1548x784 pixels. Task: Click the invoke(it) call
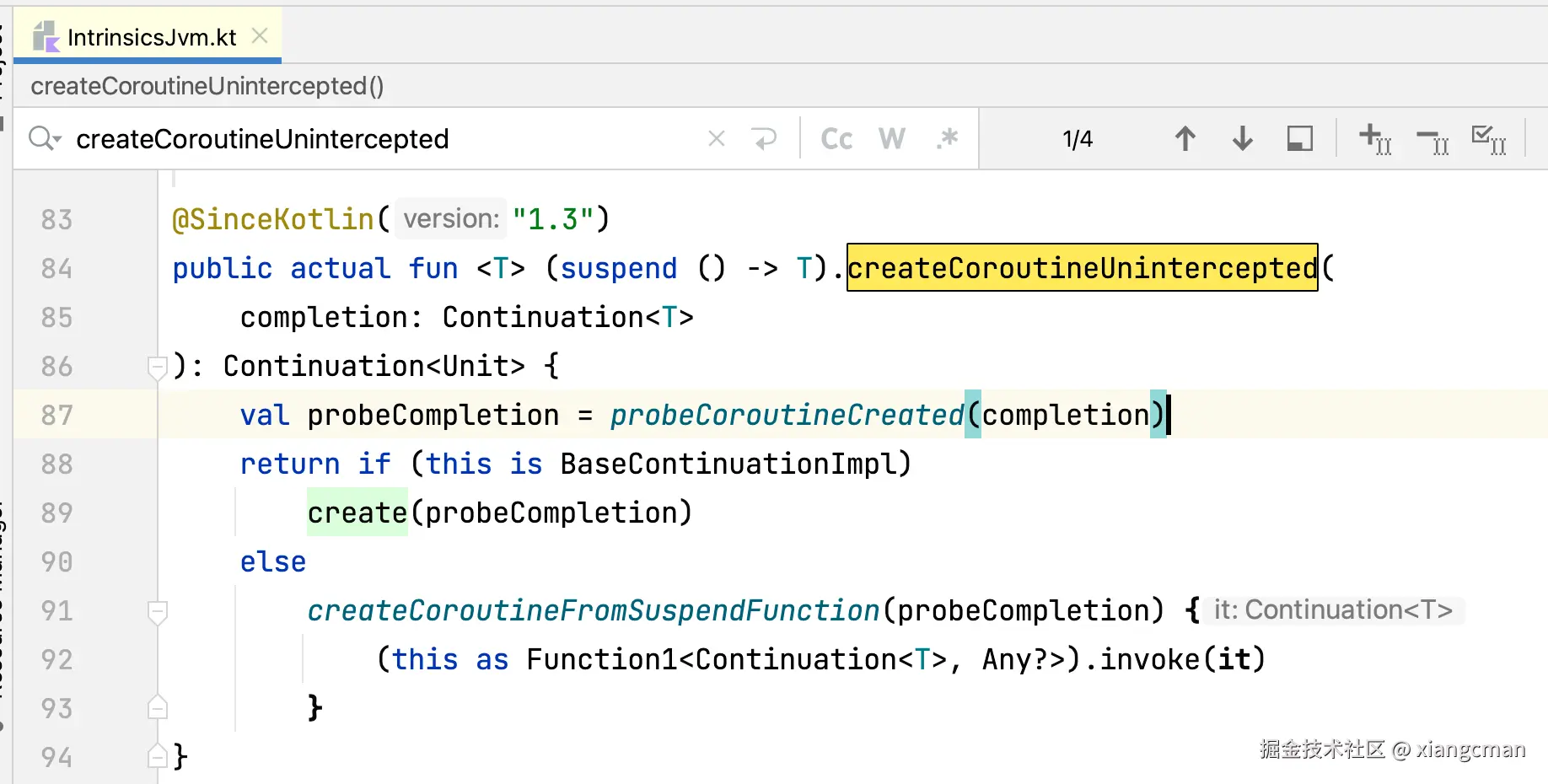coord(1182,659)
